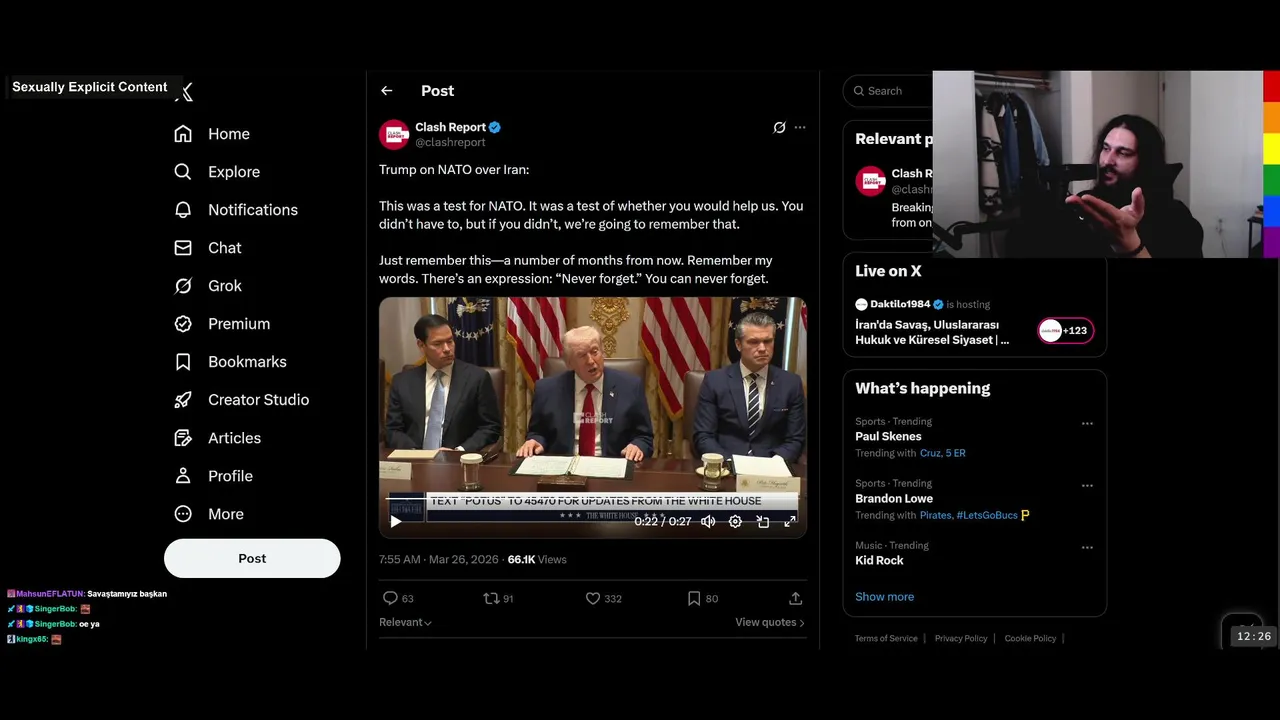Open the X logo home link
Image resolution: width=1280 pixels, height=720 pixels.
pos(186,93)
